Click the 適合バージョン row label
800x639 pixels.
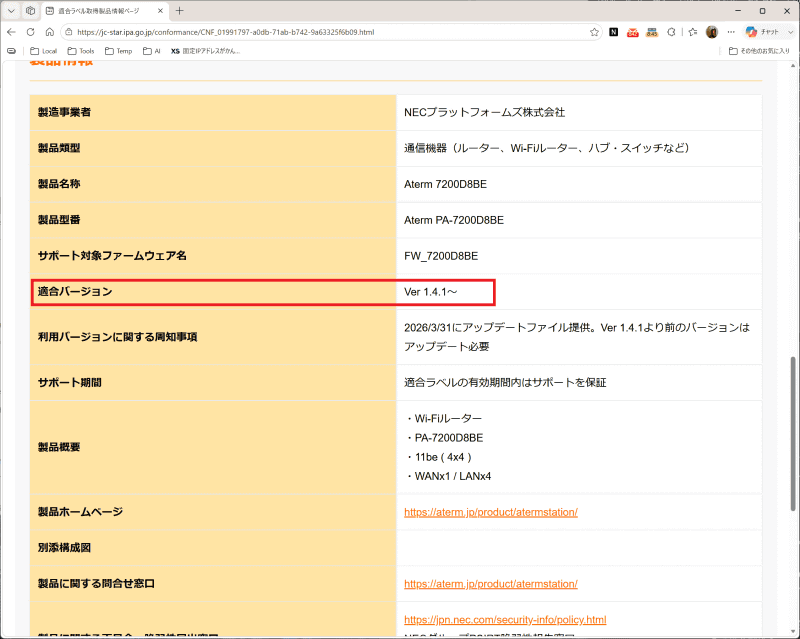pos(75,291)
